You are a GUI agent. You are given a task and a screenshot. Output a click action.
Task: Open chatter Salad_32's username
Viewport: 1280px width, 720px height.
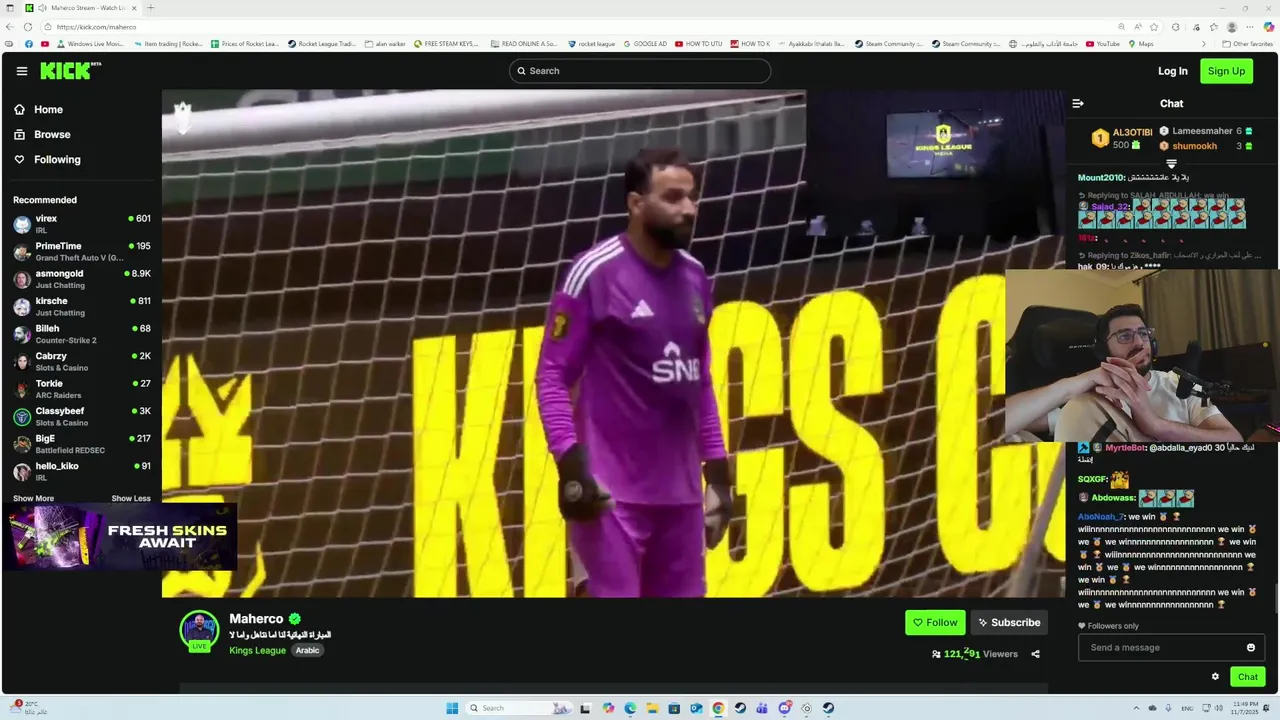pos(1109,207)
